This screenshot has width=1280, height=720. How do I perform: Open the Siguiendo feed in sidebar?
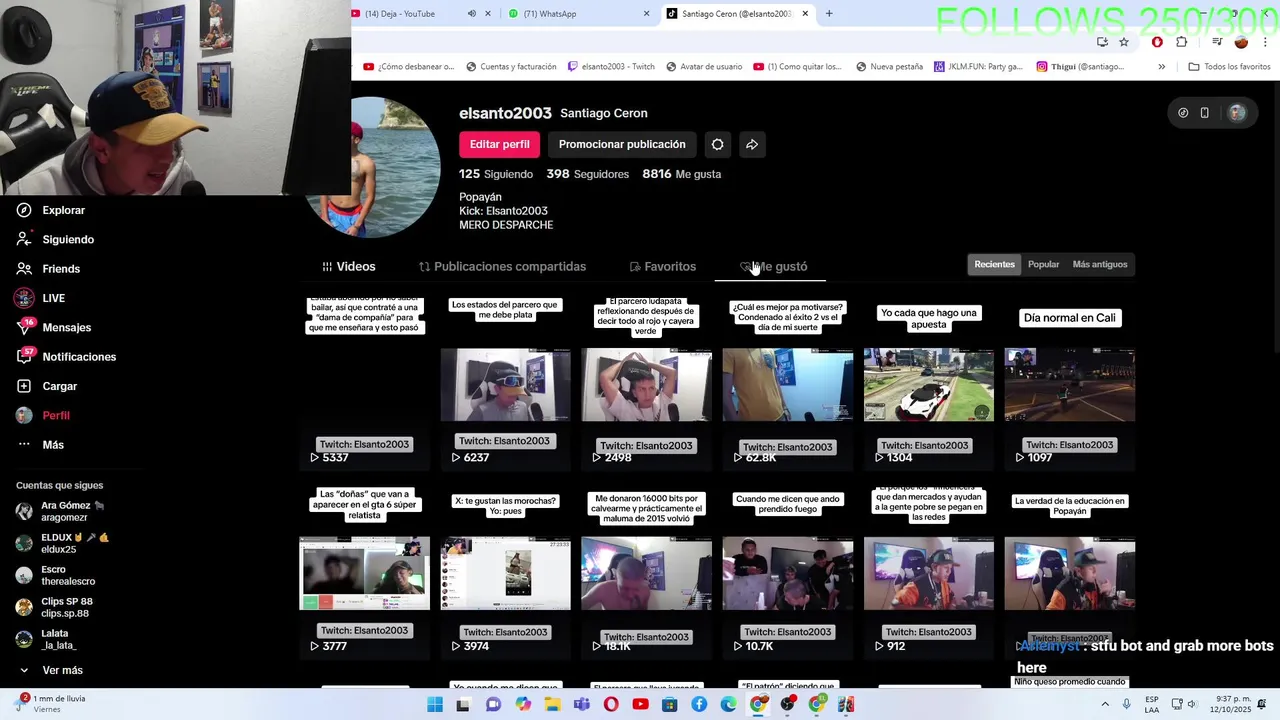(56, 240)
